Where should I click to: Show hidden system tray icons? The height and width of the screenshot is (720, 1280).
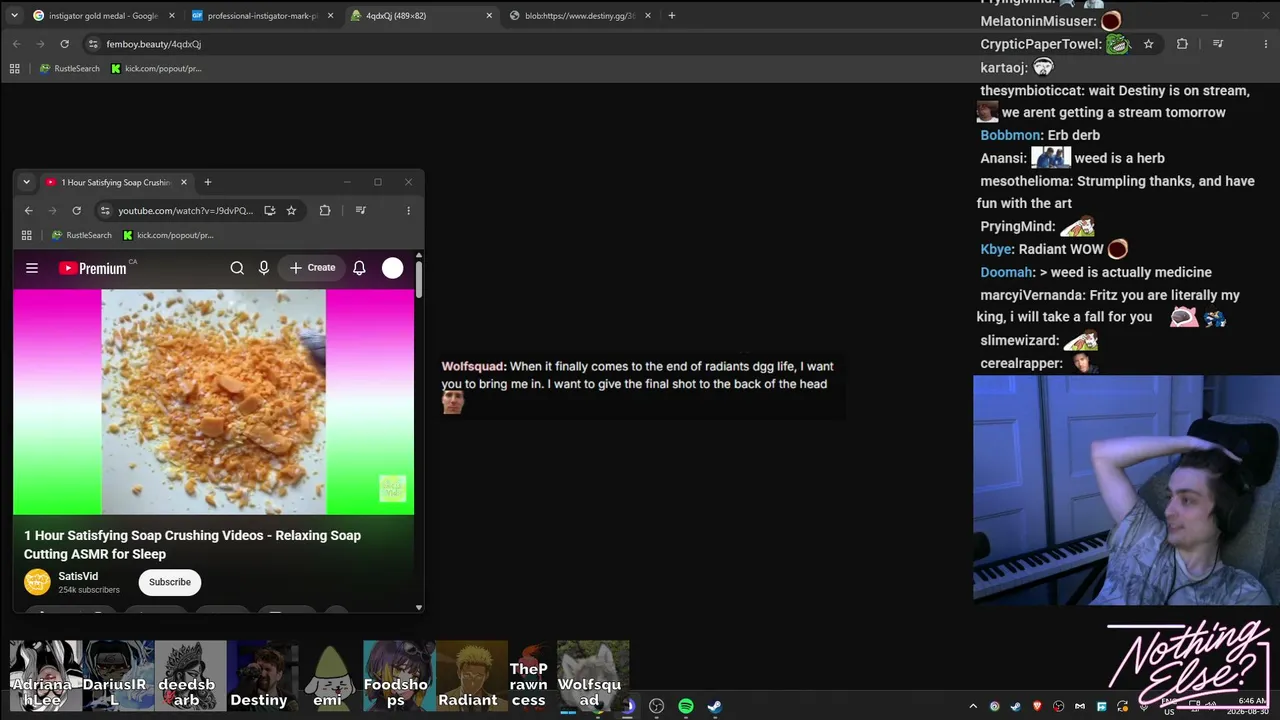tap(973, 706)
